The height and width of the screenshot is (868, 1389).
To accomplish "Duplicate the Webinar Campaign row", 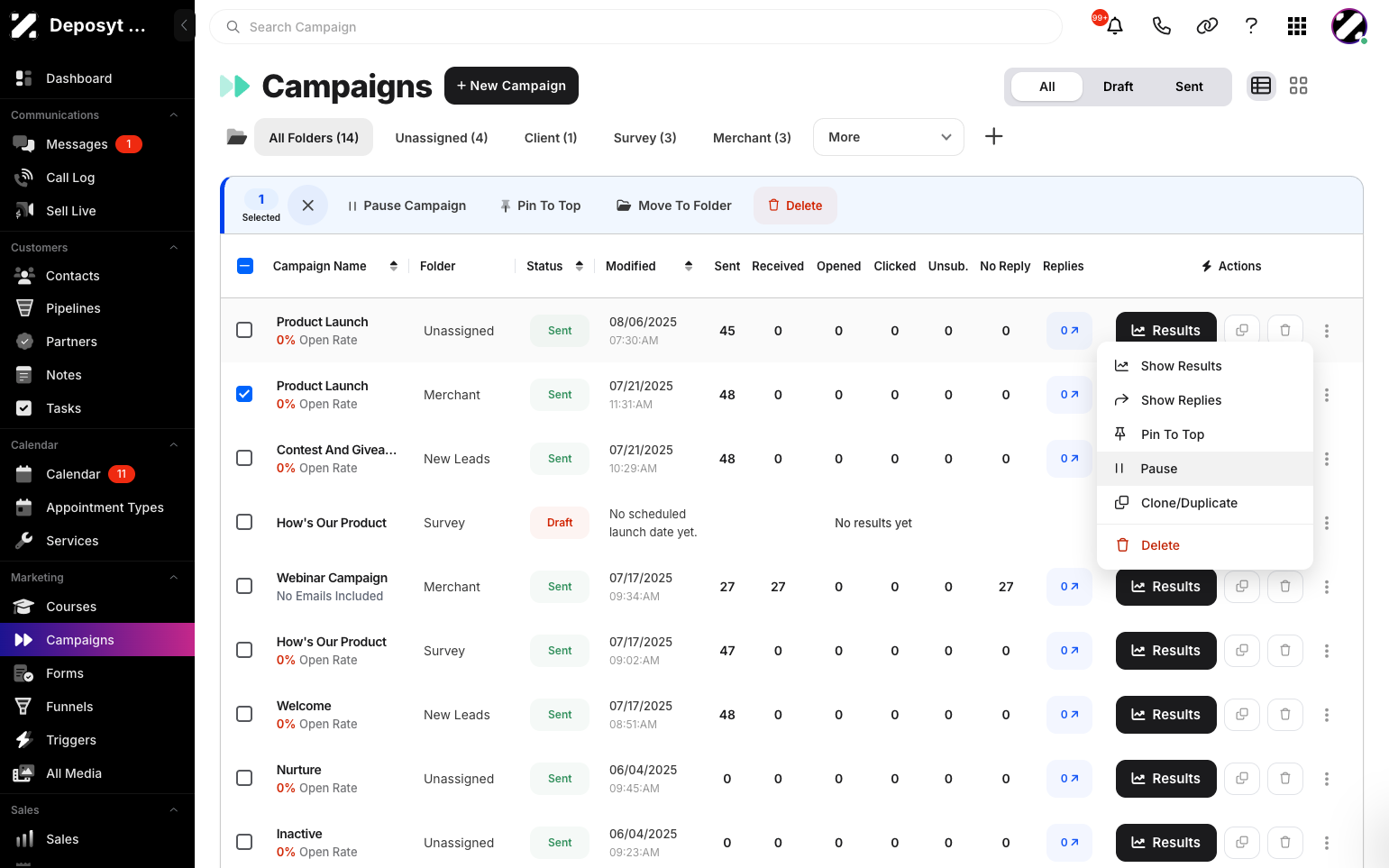I will coord(1241,587).
